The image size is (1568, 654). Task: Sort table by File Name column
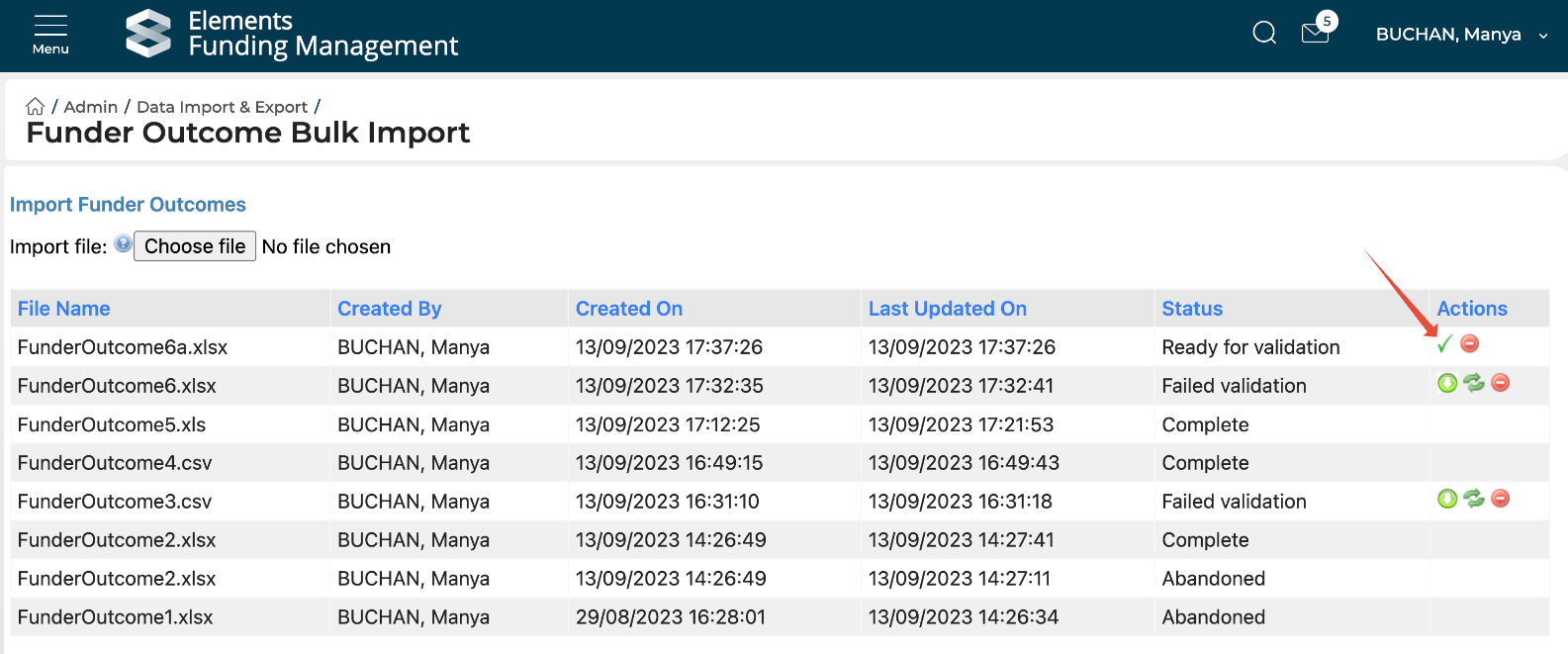(x=63, y=309)
